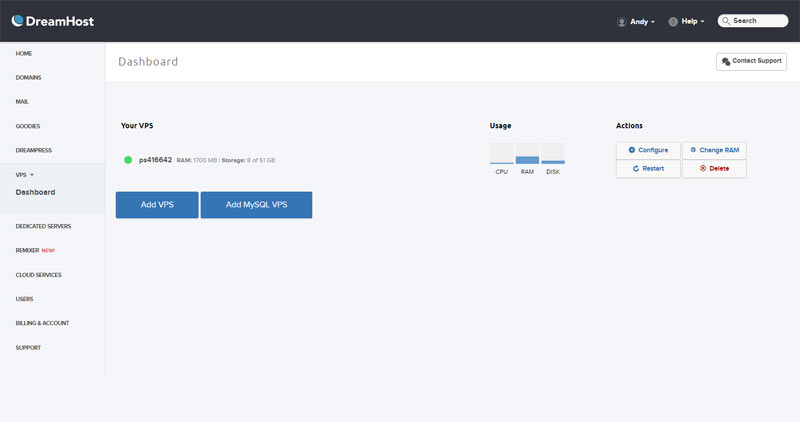The height and width of the screenshot is (422, 800).
Task: Click the Delete button
Action: [x=714, y=168]
